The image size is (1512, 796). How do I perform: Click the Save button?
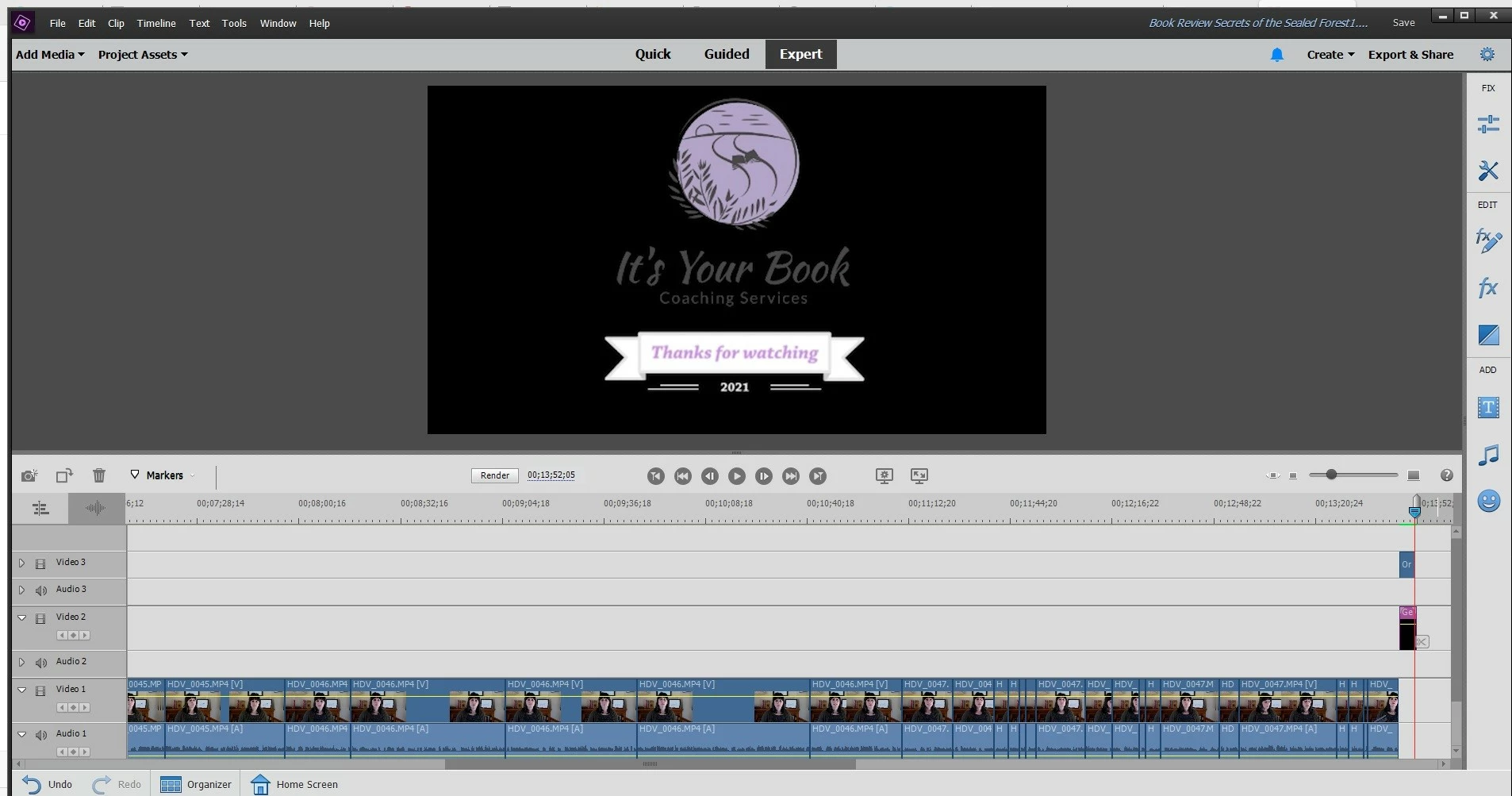1403,23
